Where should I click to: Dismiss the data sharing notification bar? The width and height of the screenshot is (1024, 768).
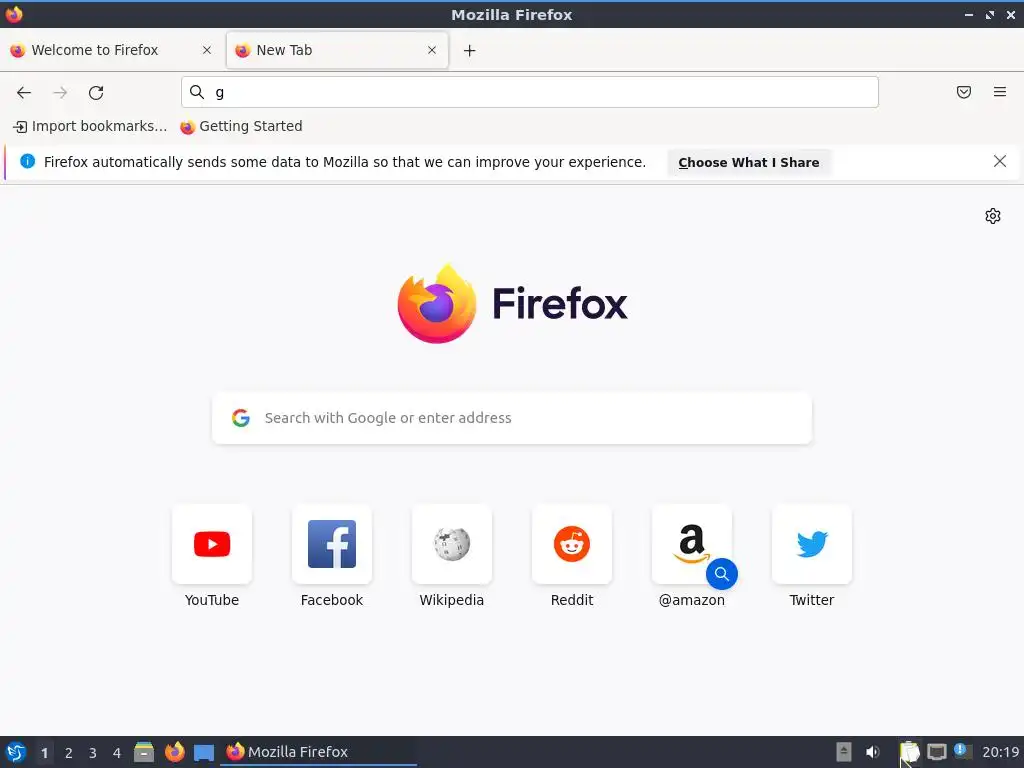pos(1000,161)
